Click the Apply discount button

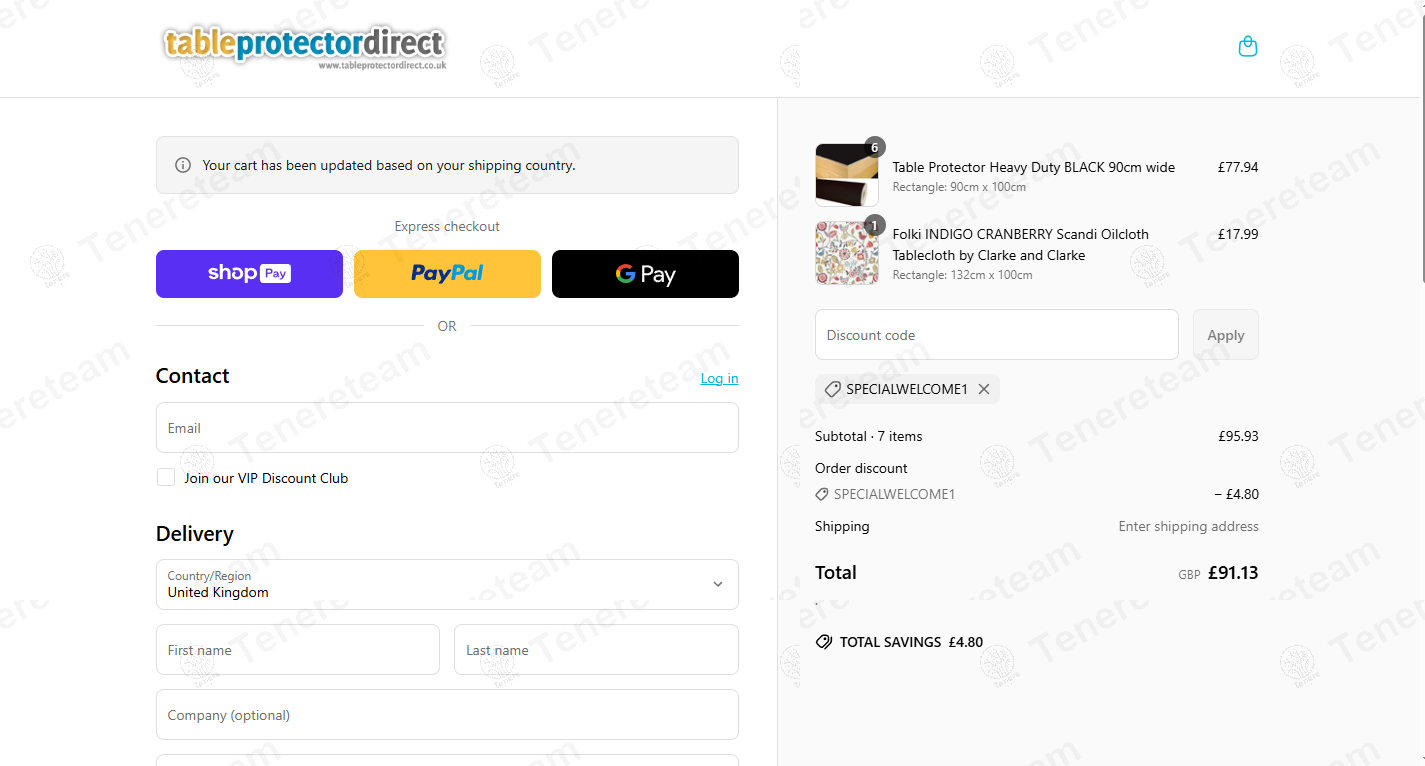[x=1225, y=335]
